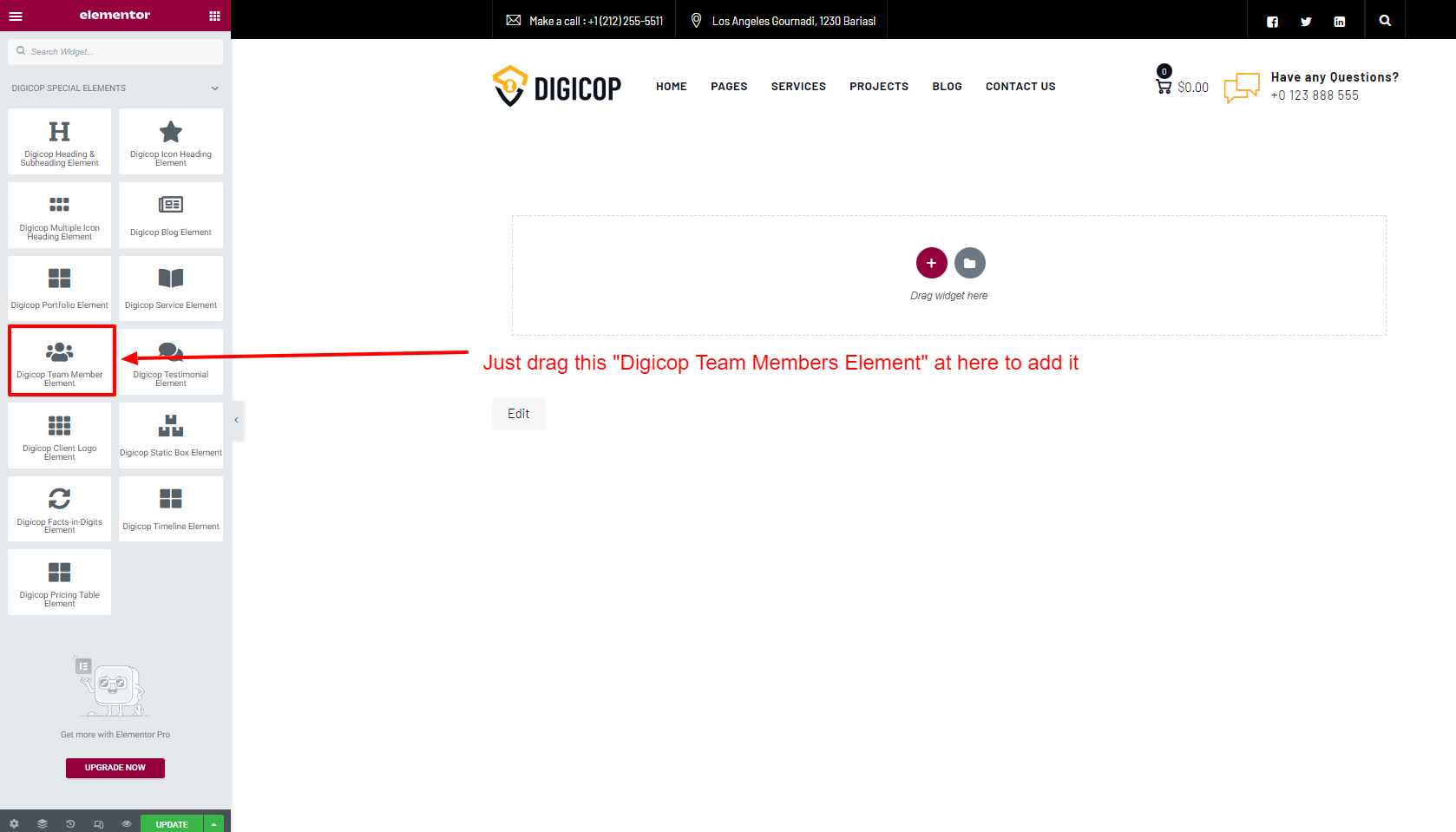Toggle responsive mode icon

tap(99, 823)
